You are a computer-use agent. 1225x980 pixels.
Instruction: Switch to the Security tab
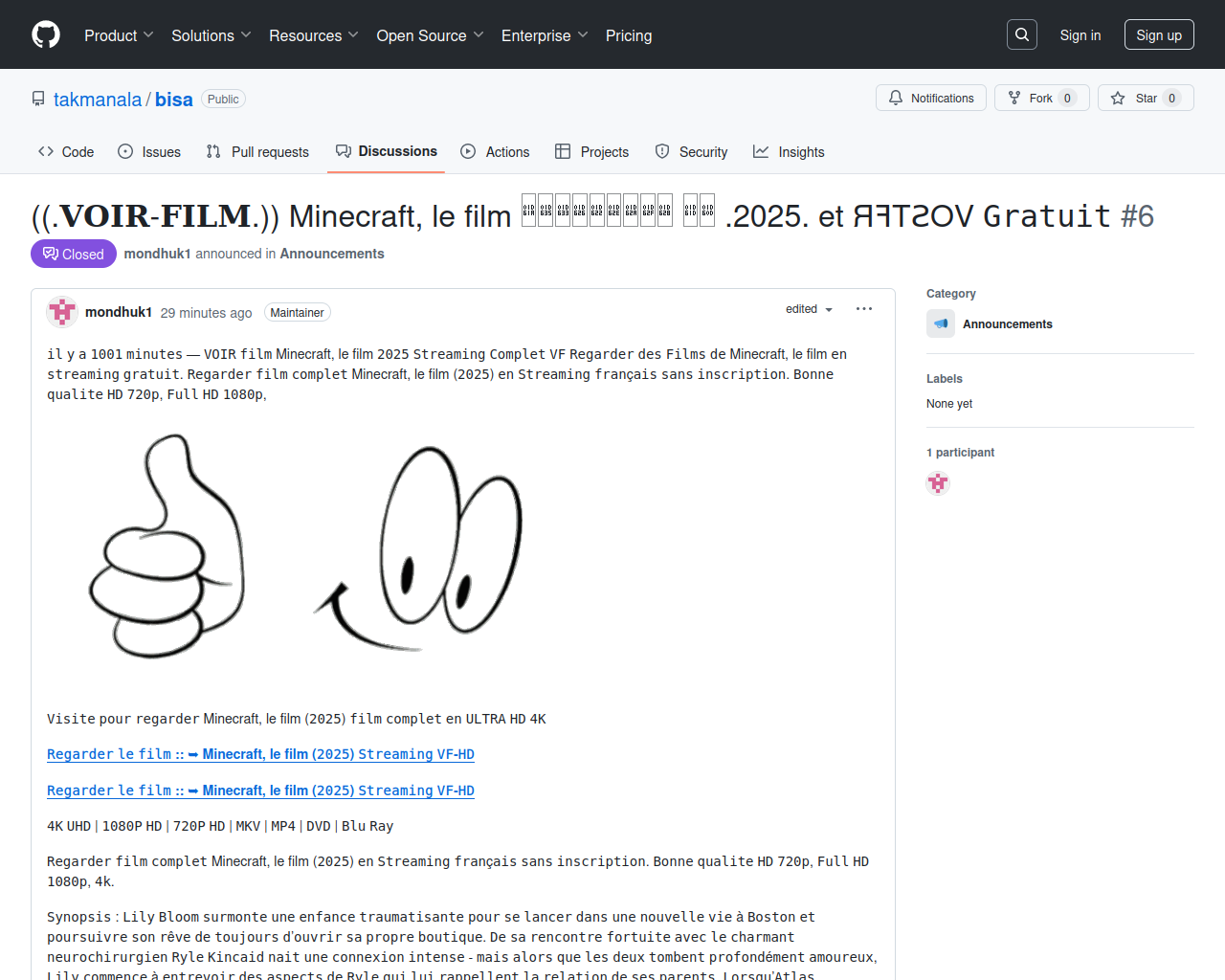point(691,151)
